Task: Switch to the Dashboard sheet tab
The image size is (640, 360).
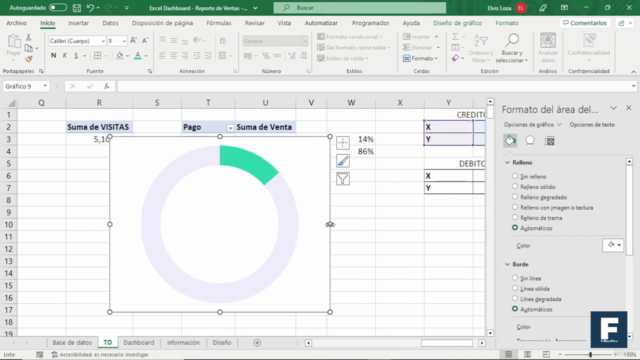Action: click(x=139, y=342)
